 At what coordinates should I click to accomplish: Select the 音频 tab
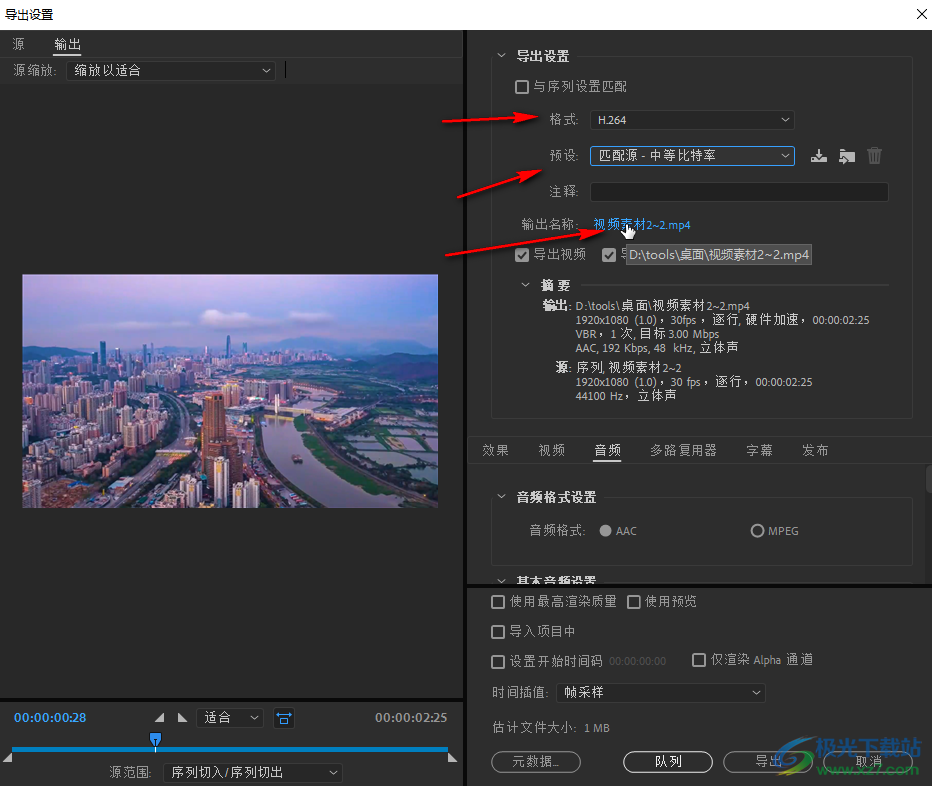point(607,451)
